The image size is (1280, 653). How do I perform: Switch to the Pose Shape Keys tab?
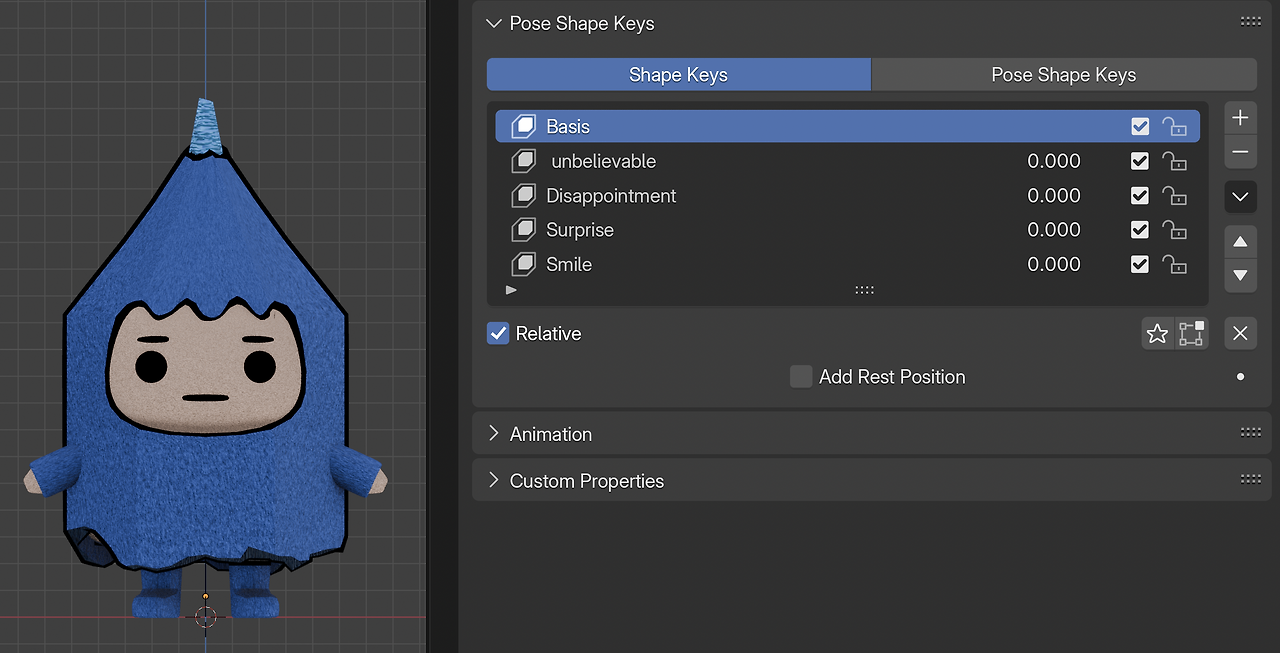coord(1064,75)
